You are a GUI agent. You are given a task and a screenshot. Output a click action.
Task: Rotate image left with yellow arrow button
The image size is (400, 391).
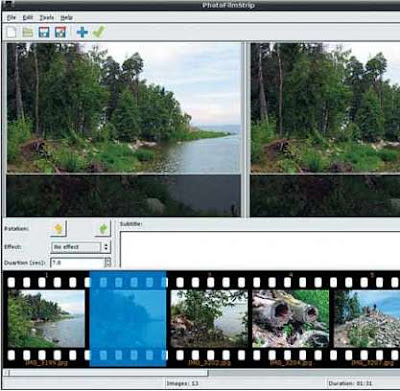point(59,229)
